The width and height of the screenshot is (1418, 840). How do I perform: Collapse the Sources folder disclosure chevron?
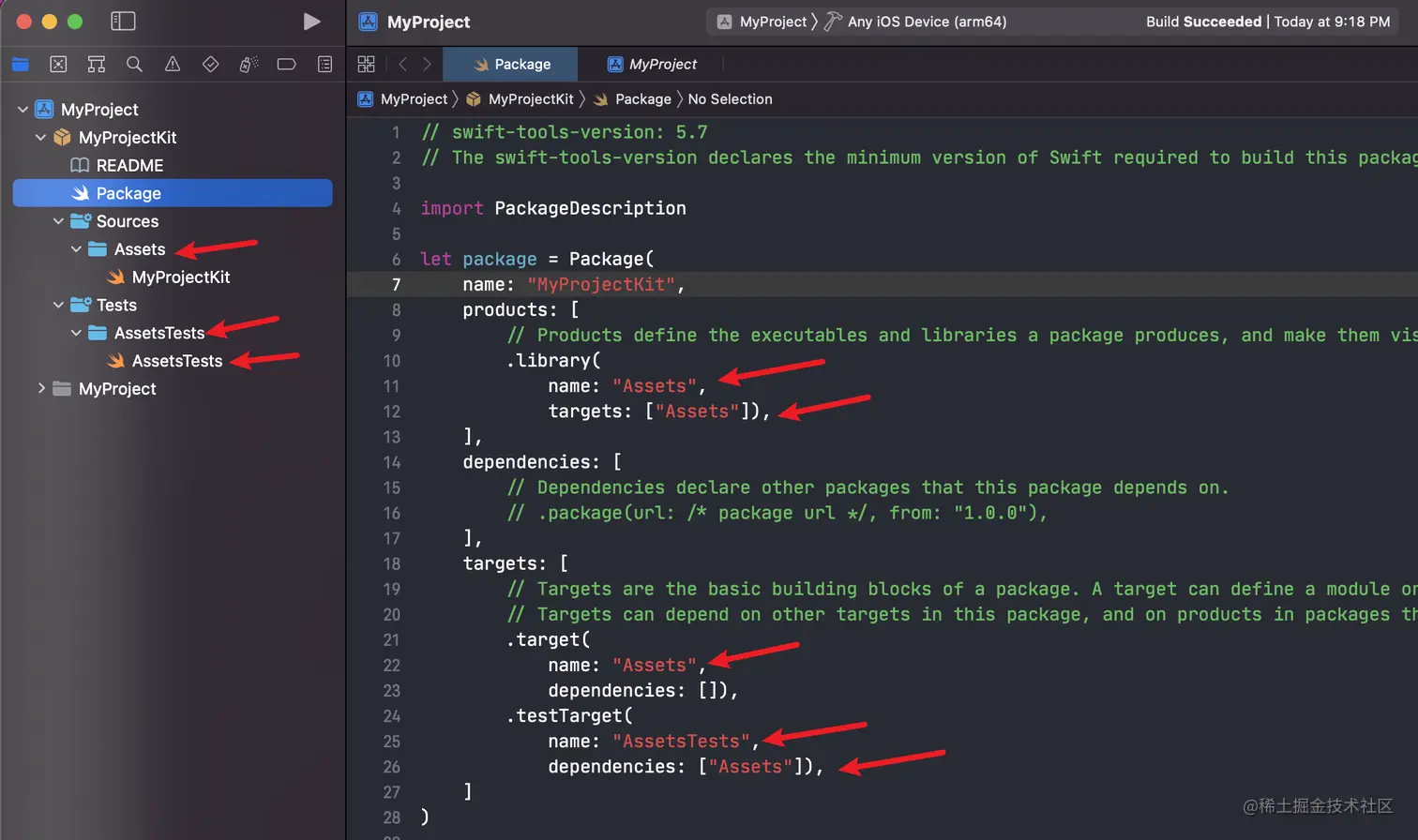point(58,221)
